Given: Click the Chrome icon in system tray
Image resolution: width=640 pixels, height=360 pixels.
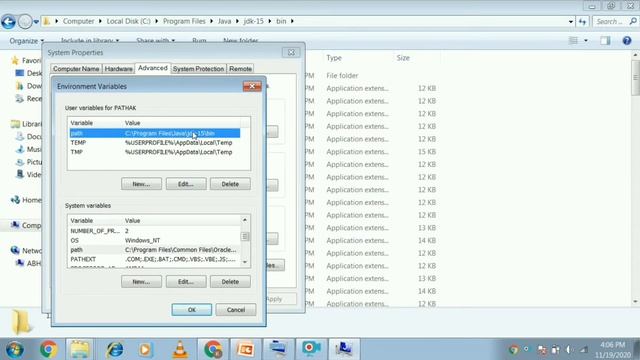Looking at the screenshot, I should (514, 350).
